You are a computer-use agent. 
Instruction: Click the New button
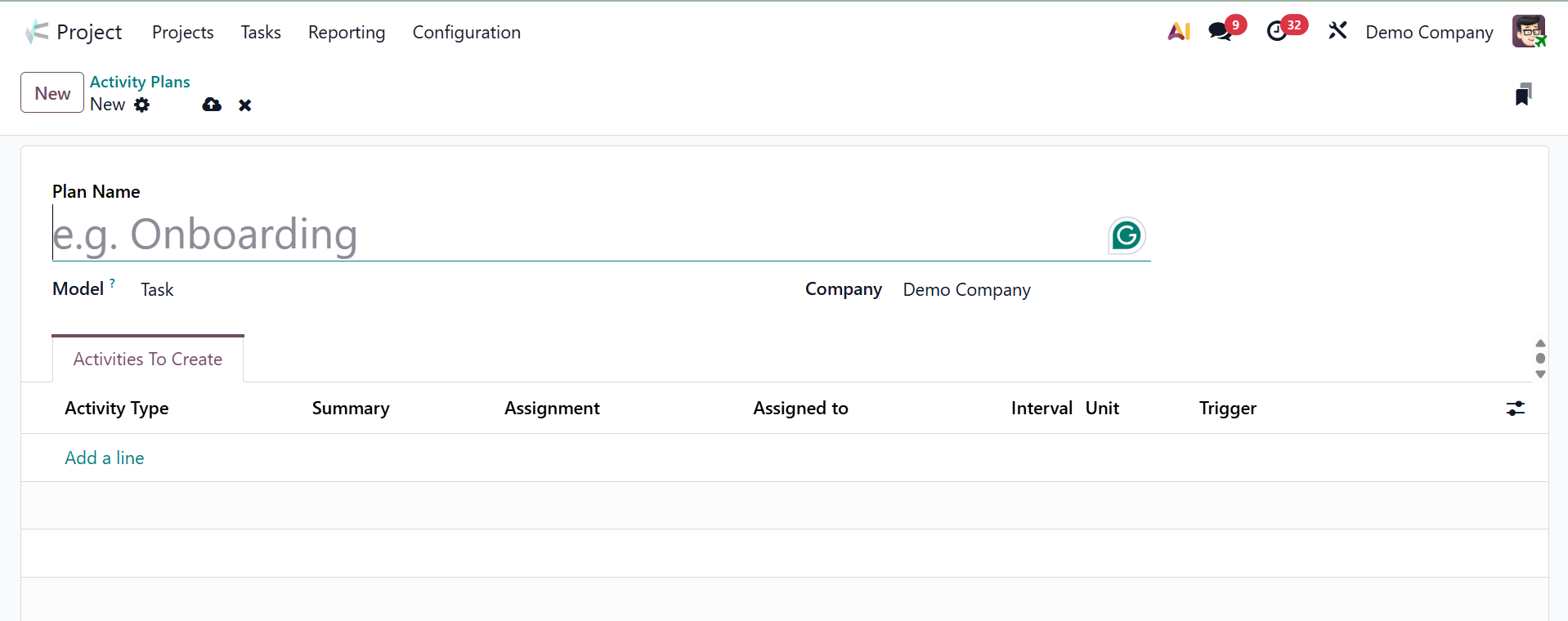click(52, 93)
